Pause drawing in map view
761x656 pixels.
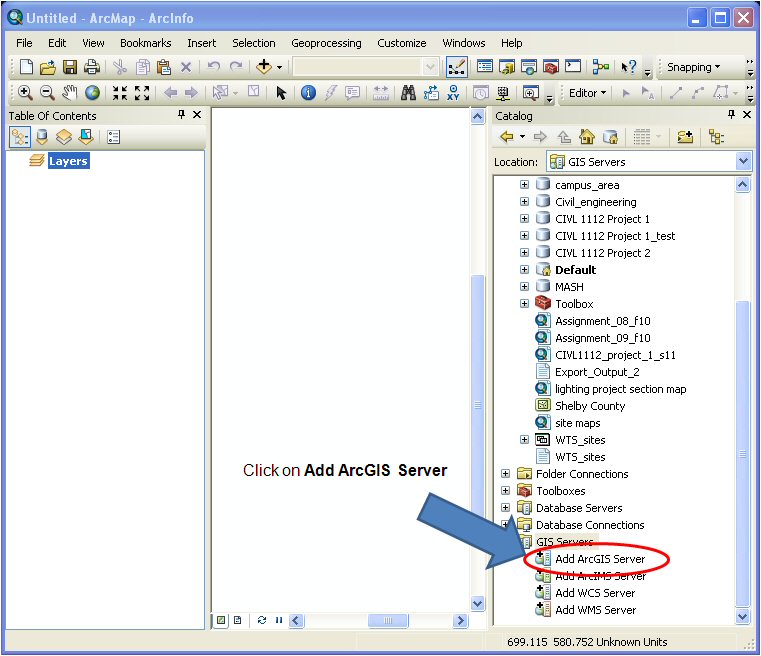279,620
